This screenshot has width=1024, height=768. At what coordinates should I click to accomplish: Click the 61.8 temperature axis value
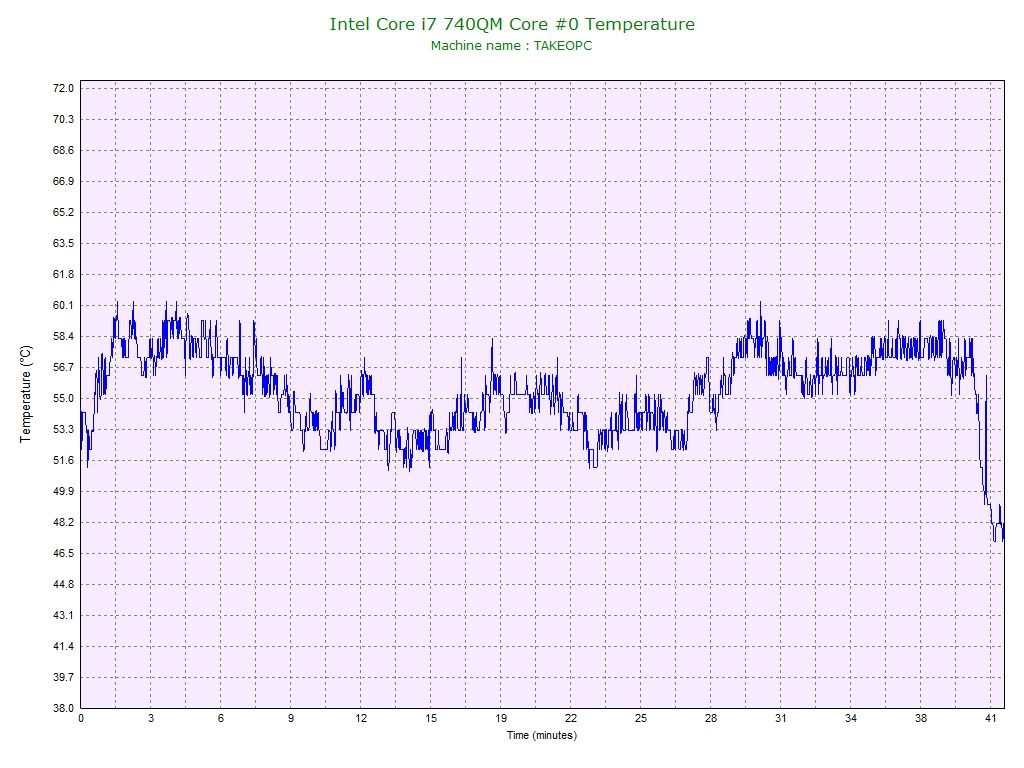pyautogui.click(x=63, y=274)
